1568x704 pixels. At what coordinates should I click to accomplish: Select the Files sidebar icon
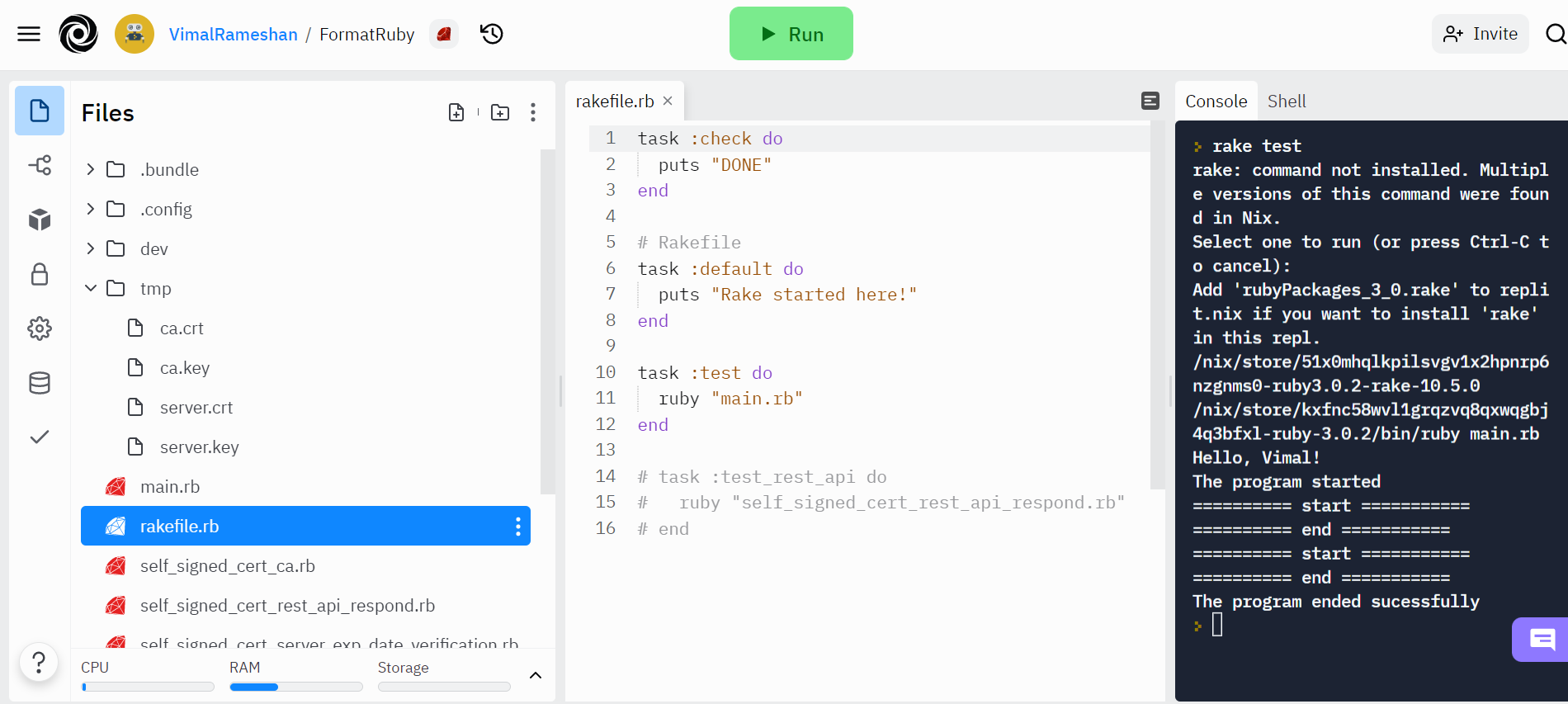click(x=40, y=111)
